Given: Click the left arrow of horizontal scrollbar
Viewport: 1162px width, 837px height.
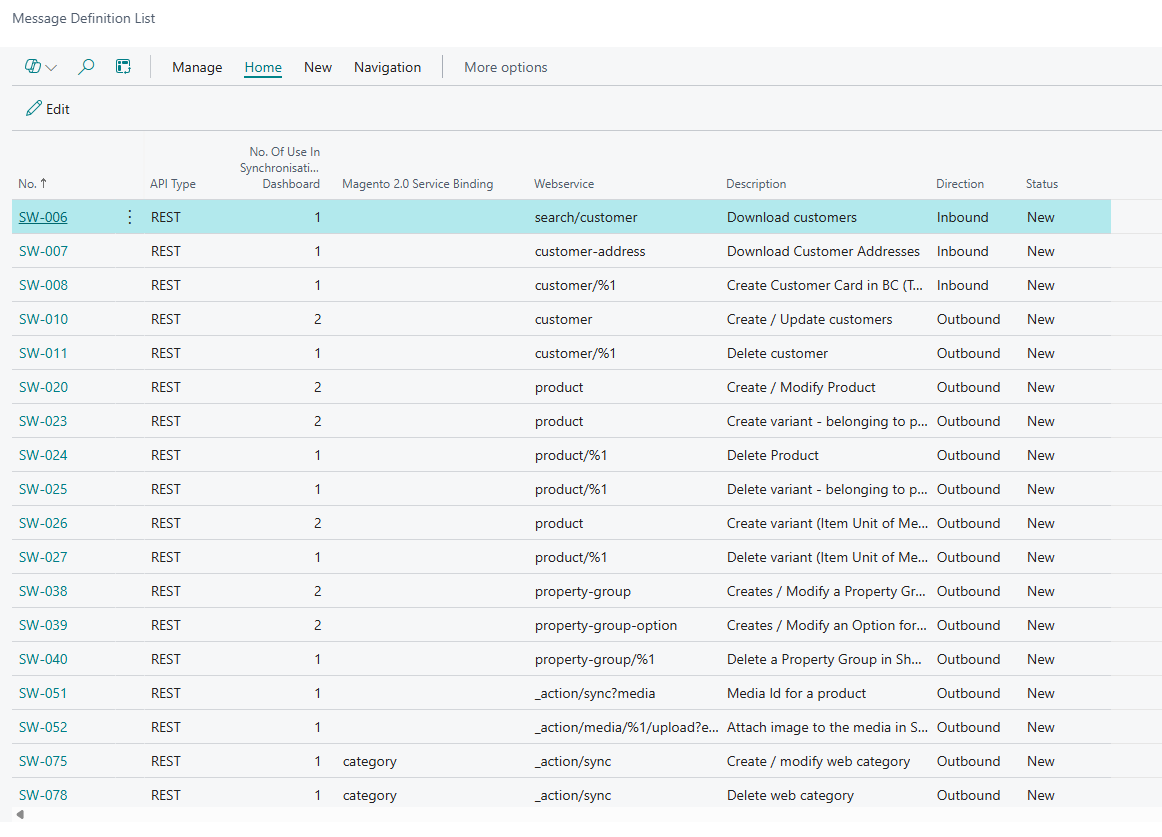Looking at the screenshot, I should coord(20,814).
